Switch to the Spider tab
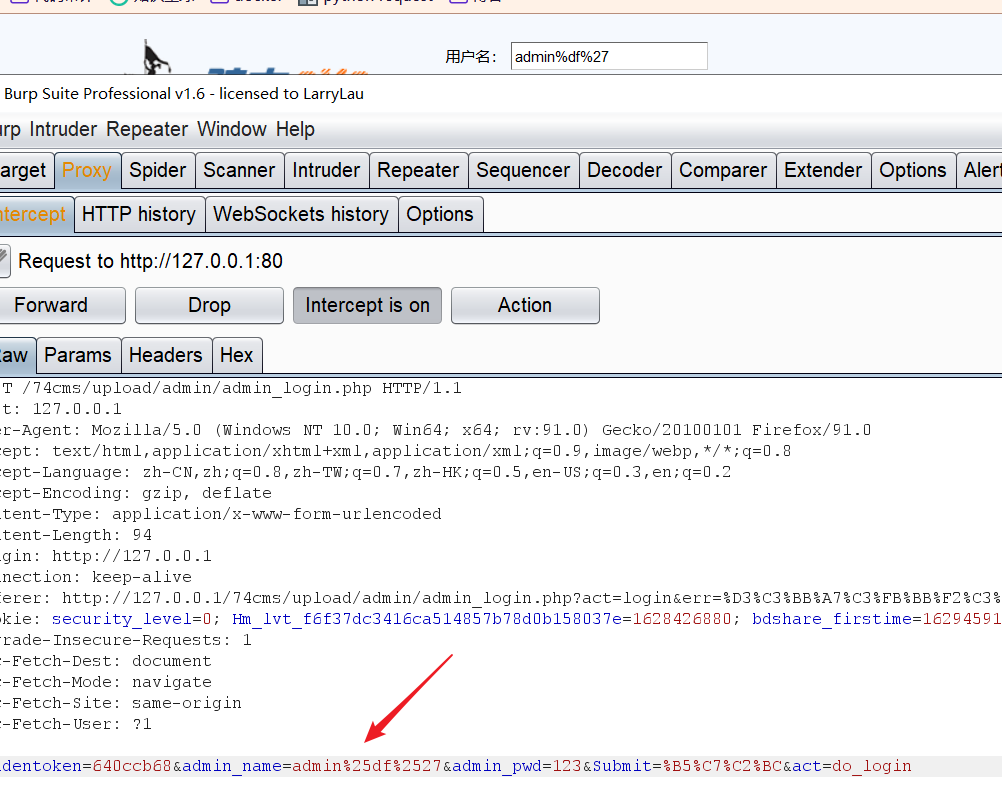The image size is (1002, 809). [158, 171]
